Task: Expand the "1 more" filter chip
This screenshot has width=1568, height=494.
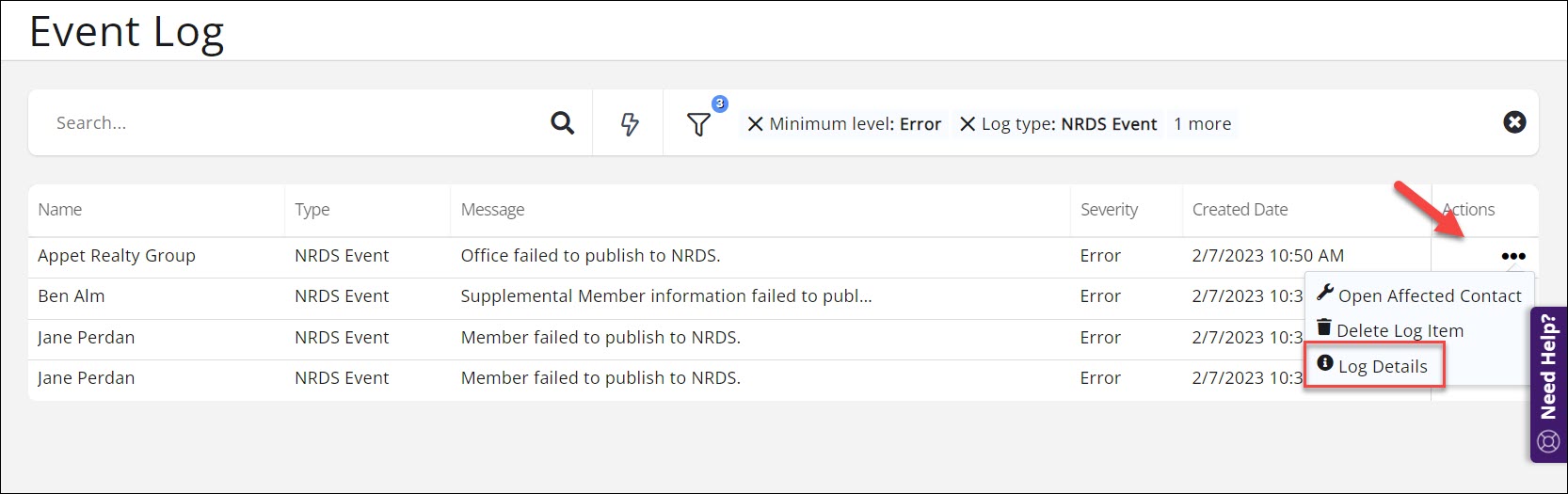Action: tap(1202, 124)
